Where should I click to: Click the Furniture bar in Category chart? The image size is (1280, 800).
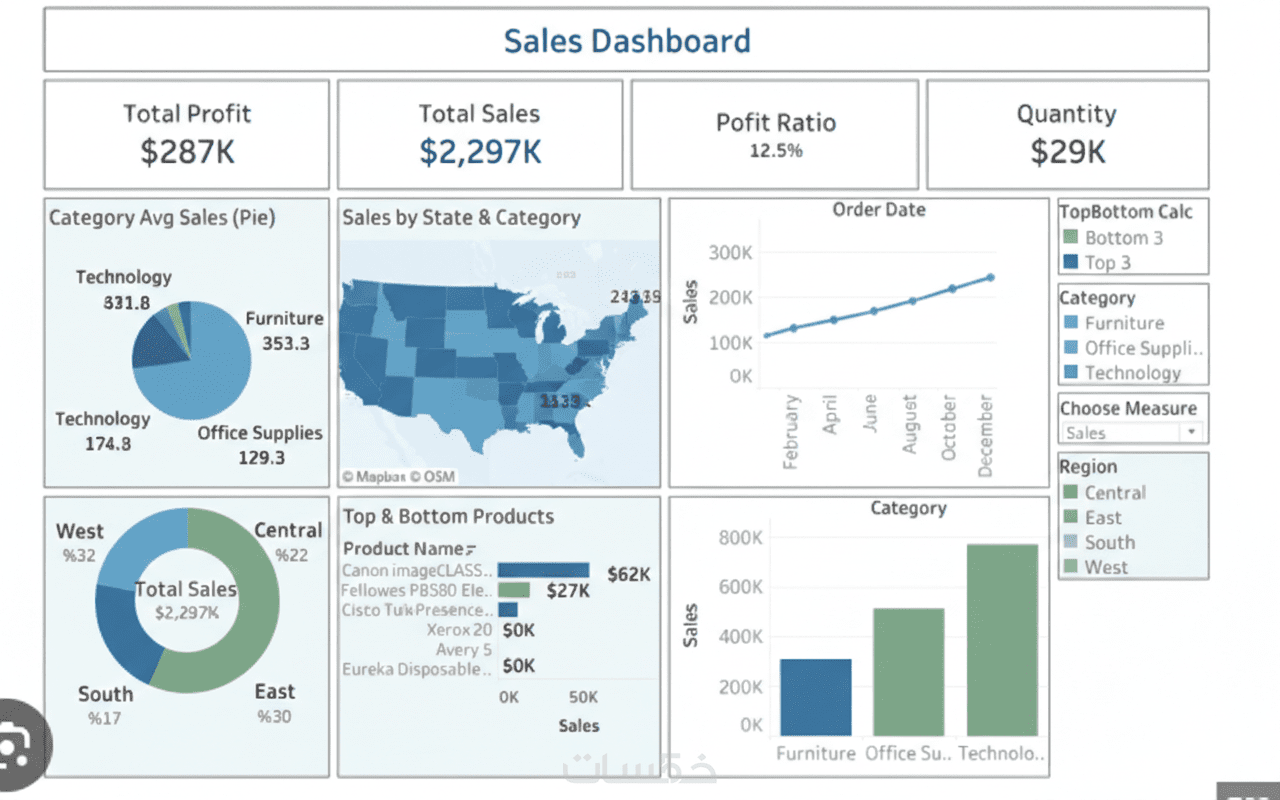coord(815,698)
